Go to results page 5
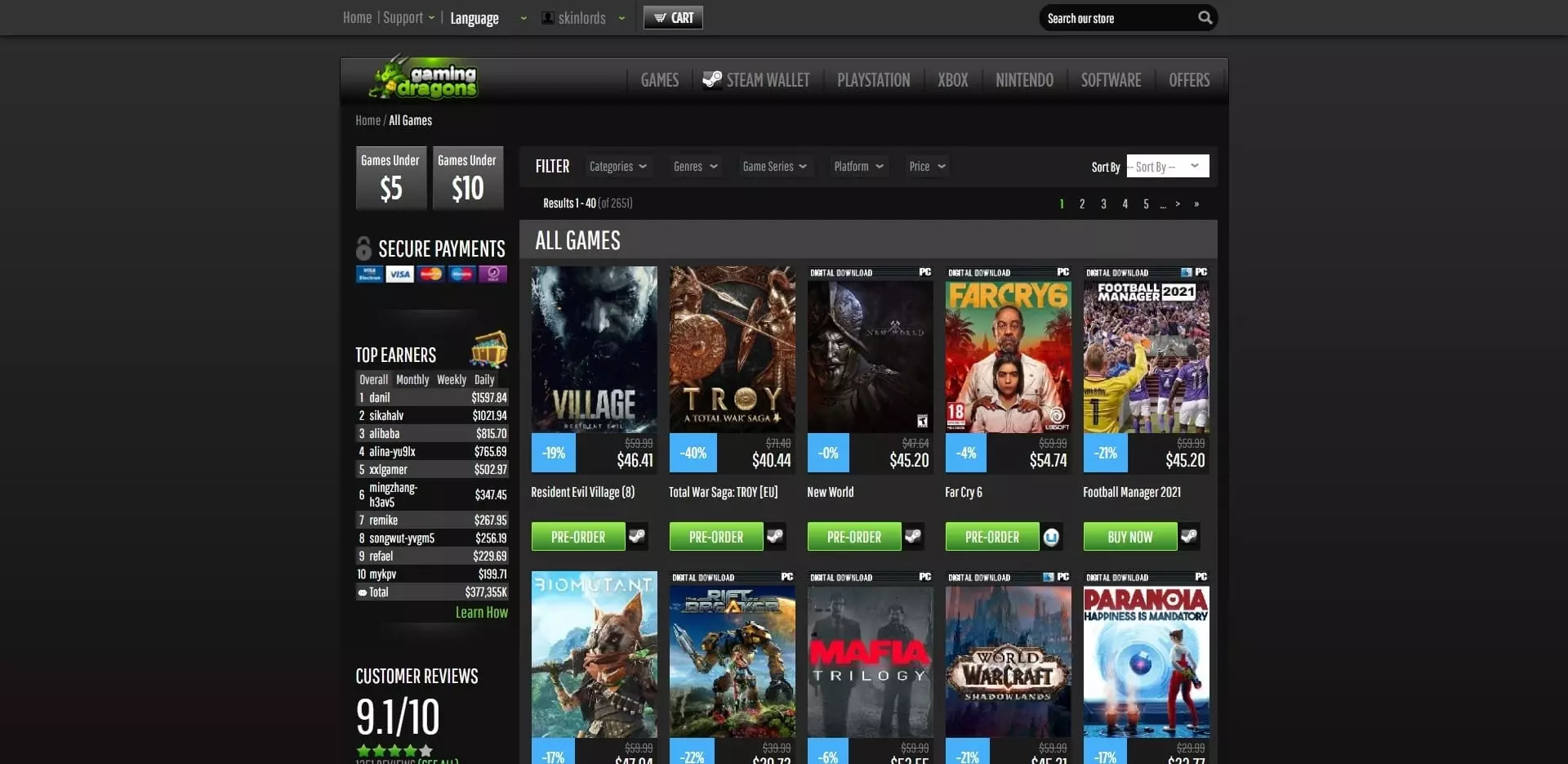1568x764 pixels. (1146, 203)
